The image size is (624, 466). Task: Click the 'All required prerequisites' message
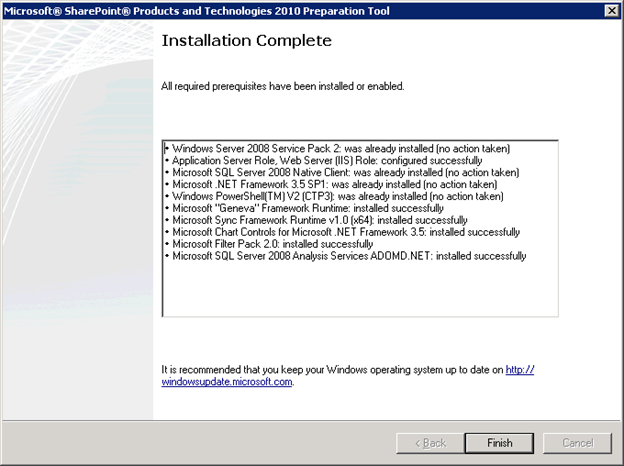[x=283, y=86]
